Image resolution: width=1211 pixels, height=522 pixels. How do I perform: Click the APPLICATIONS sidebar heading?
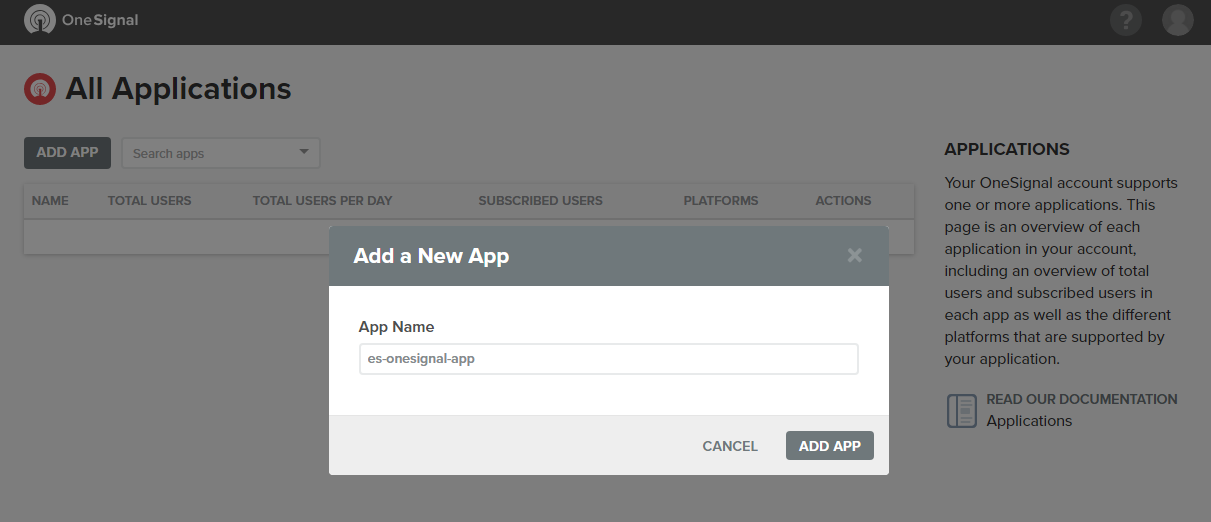[1007, 149]
